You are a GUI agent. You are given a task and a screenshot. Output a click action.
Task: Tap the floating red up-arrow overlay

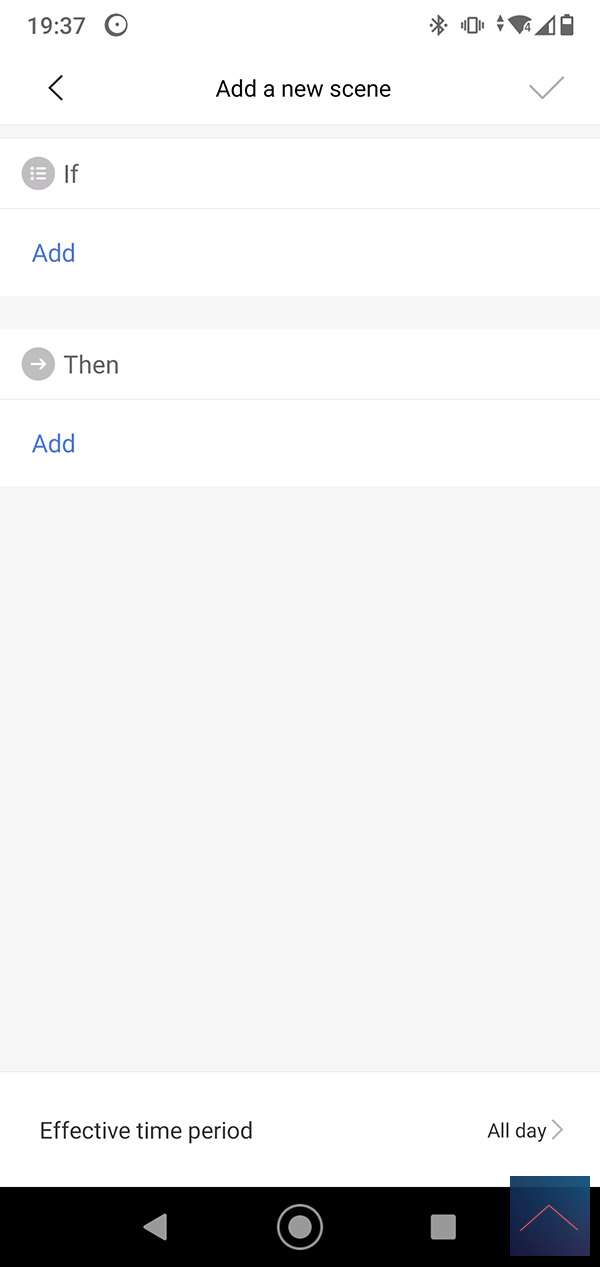click(549, 1216)
